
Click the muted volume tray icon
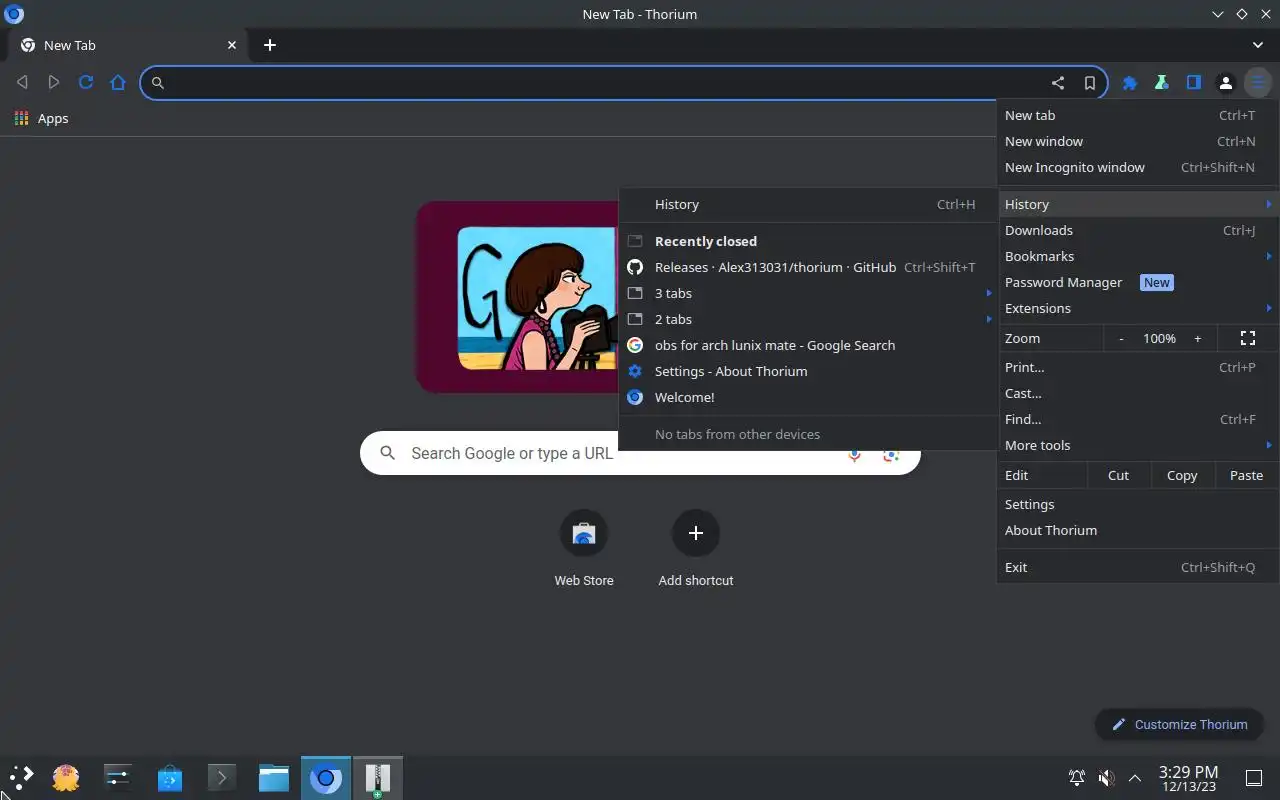tap(1106, 777)
